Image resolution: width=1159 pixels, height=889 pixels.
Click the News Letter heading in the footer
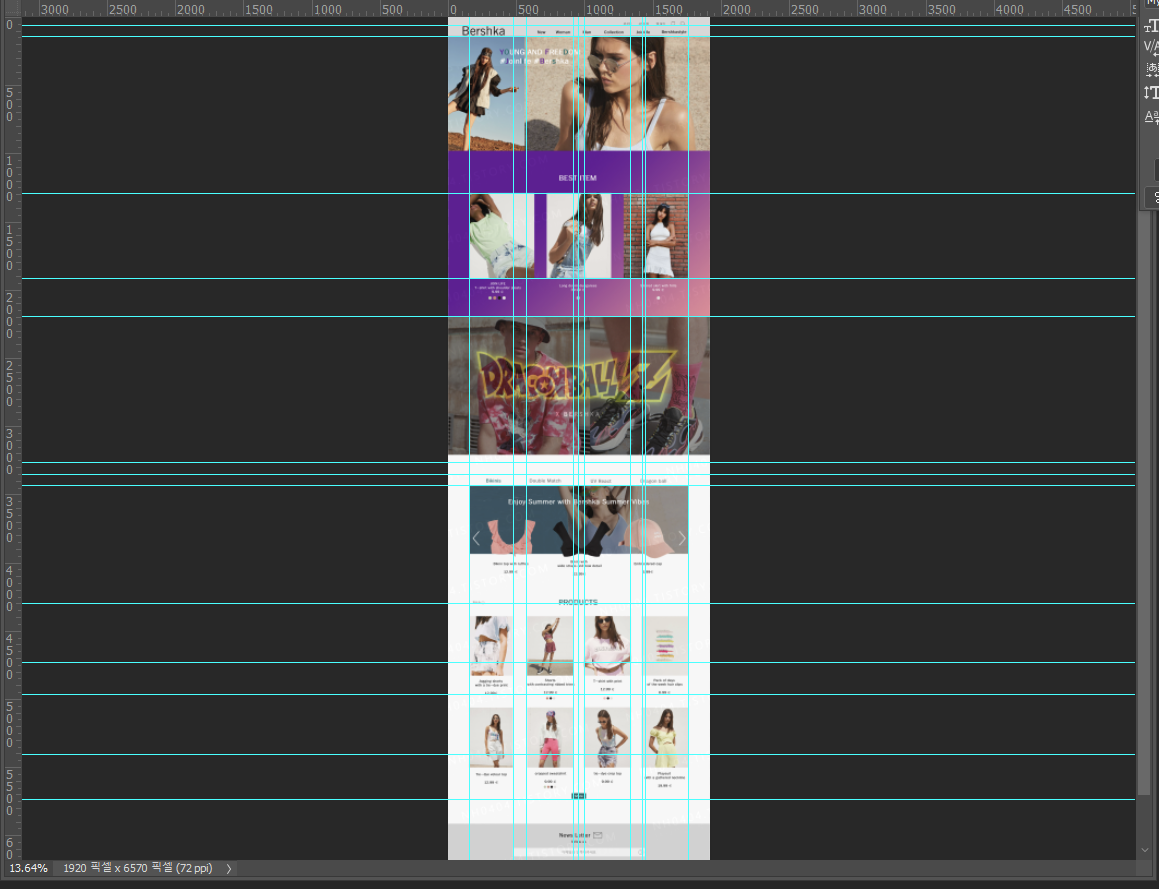click(x=574, y=835)
